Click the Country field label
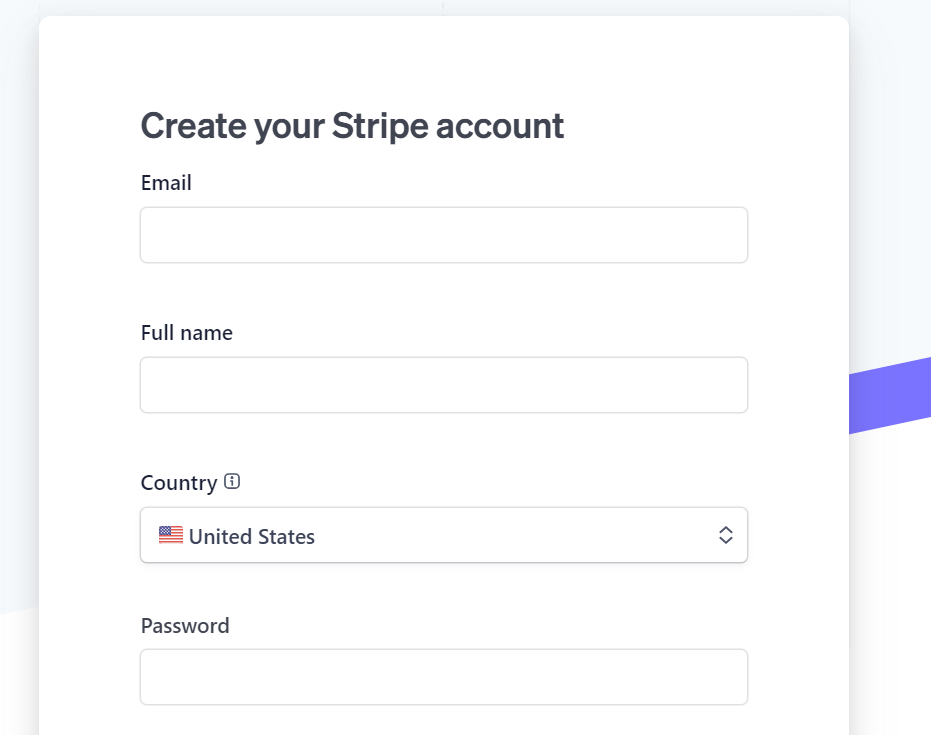This screenshot has width=931, height=735. pyautogui.click(x=179, y=483)
